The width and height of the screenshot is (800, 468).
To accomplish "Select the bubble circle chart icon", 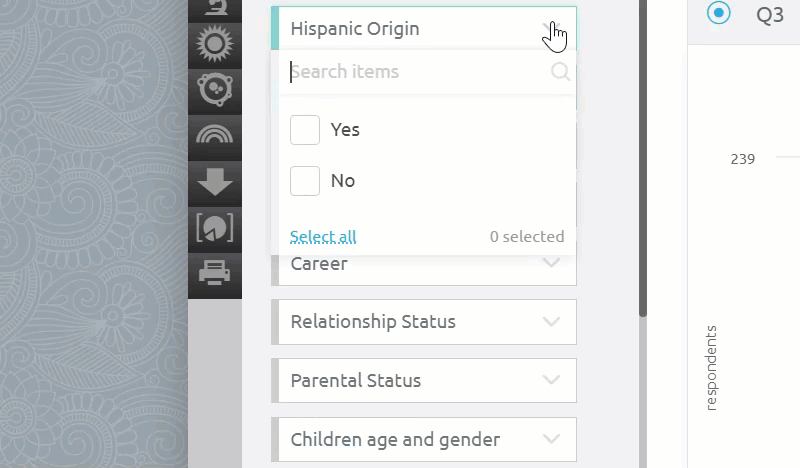I will point(215,90).
